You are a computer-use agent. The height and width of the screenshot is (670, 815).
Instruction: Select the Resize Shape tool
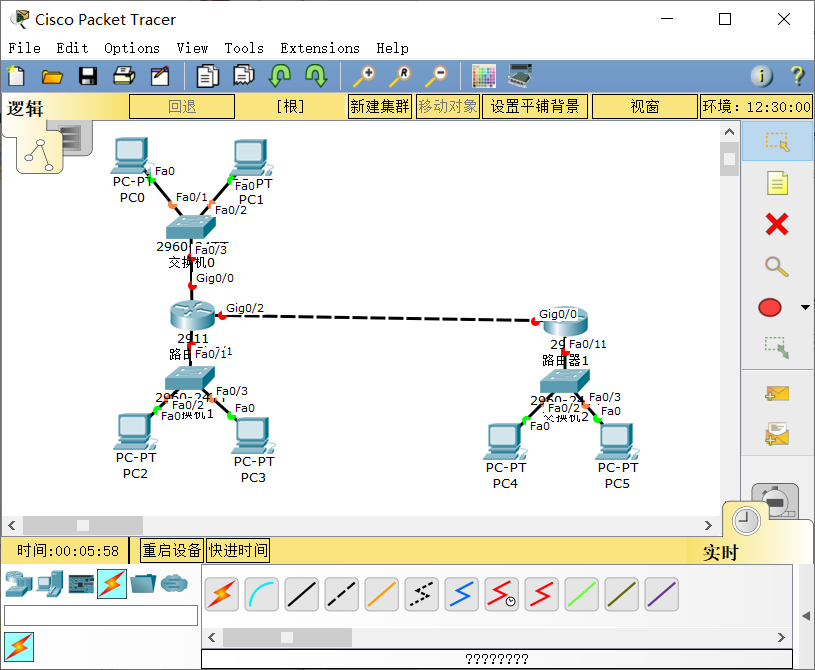coord(778,349)
